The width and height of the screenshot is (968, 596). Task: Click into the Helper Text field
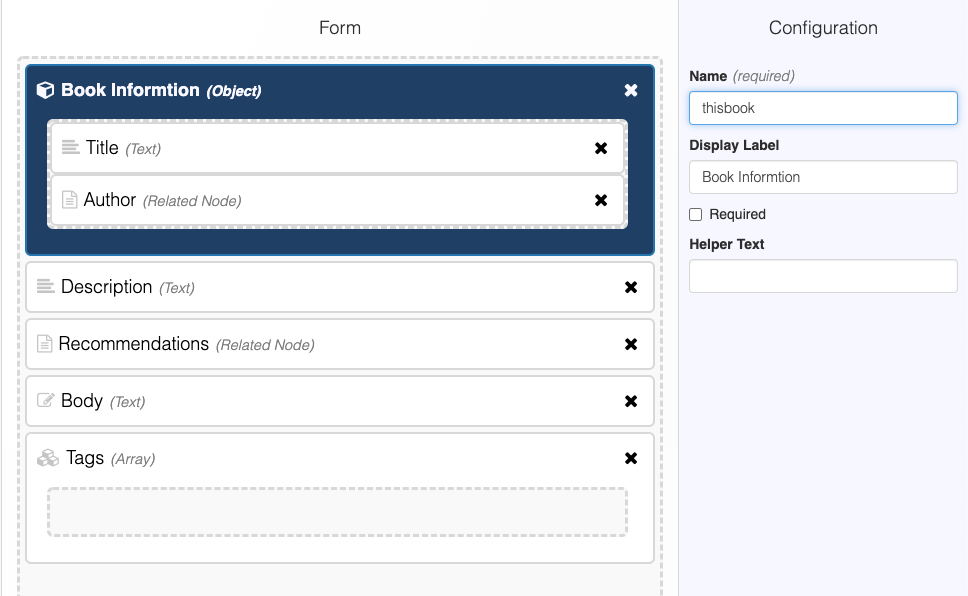tap(823, 276)
